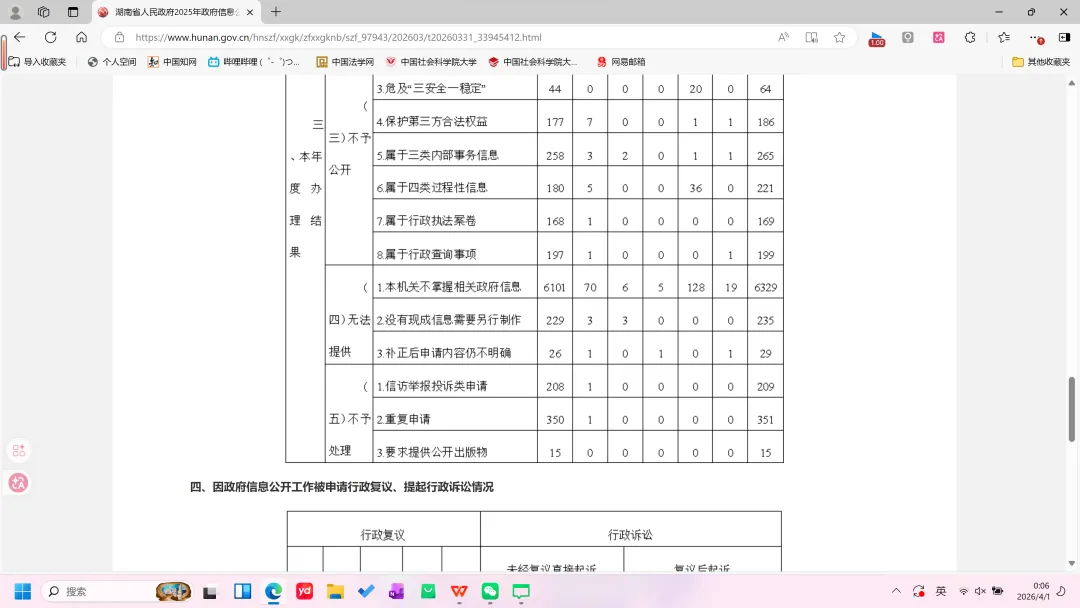Open the immersive reader icon
Screen dimensions: 1080x608
point(811,37)
